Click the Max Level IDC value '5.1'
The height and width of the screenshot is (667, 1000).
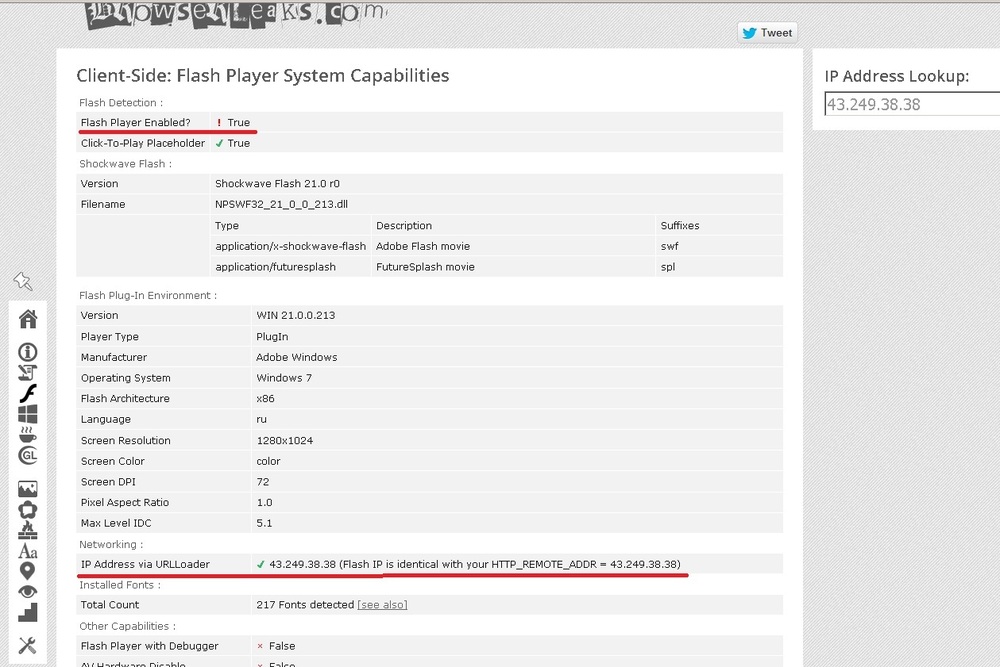pos(264,523)
